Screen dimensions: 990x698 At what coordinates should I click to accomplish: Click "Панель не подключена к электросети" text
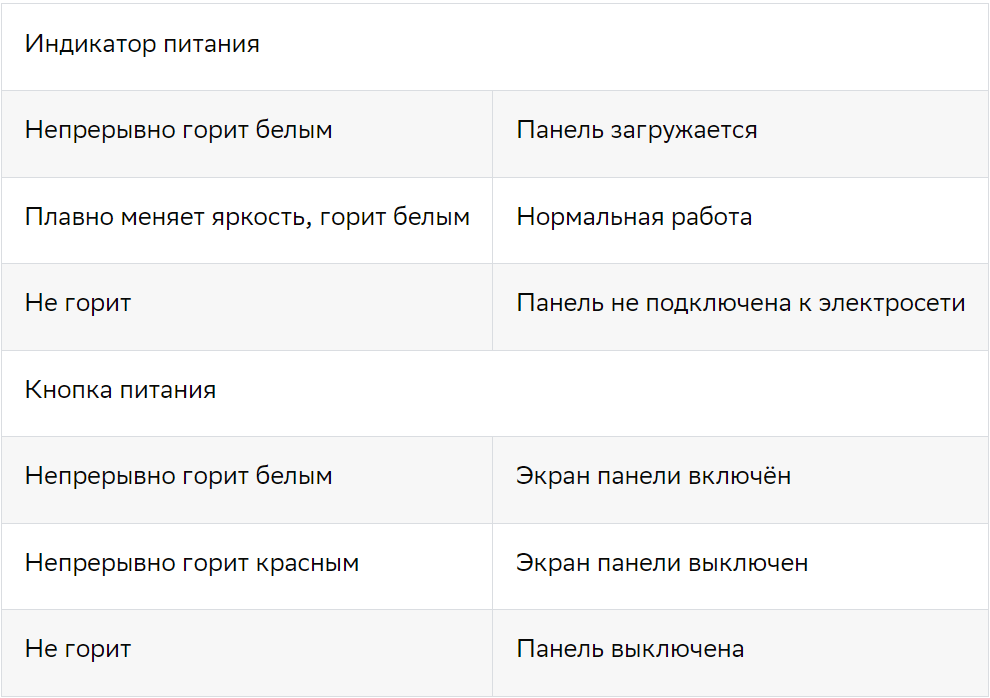click(x=740, y=304)
